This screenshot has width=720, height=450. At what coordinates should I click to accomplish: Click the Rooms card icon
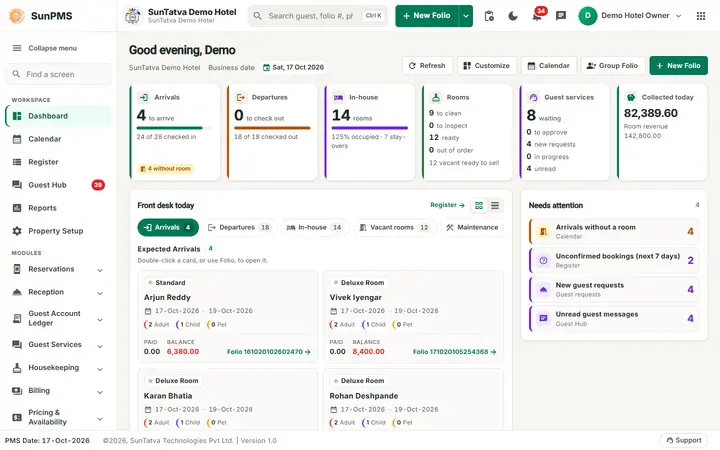(436, 97)
